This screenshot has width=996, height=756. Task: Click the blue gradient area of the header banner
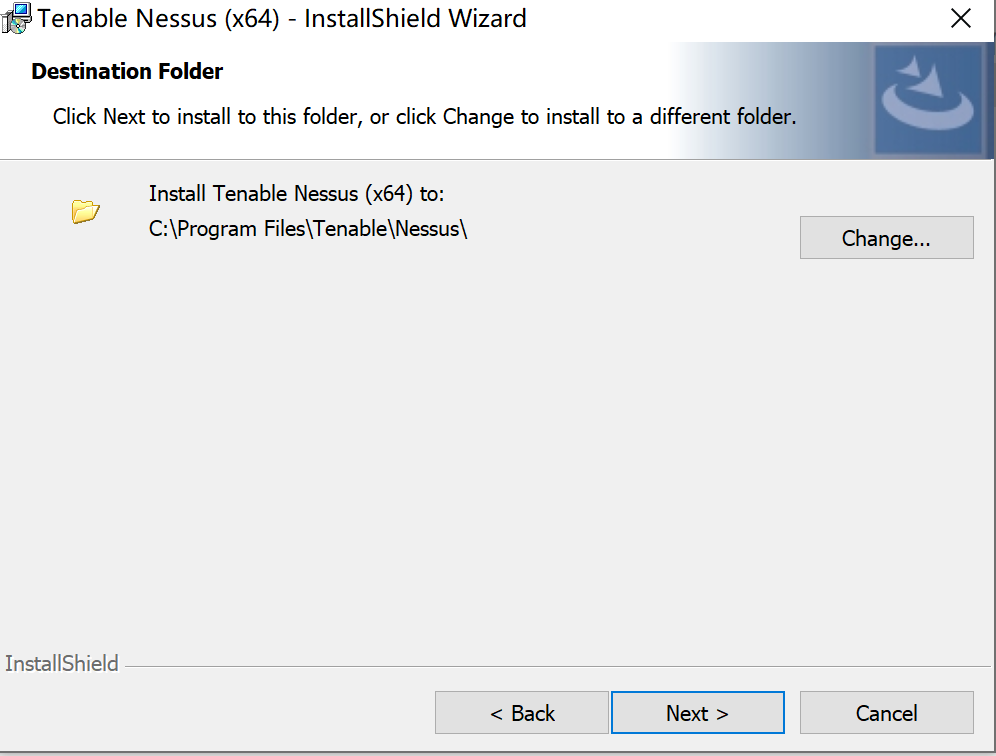(772, 100)
